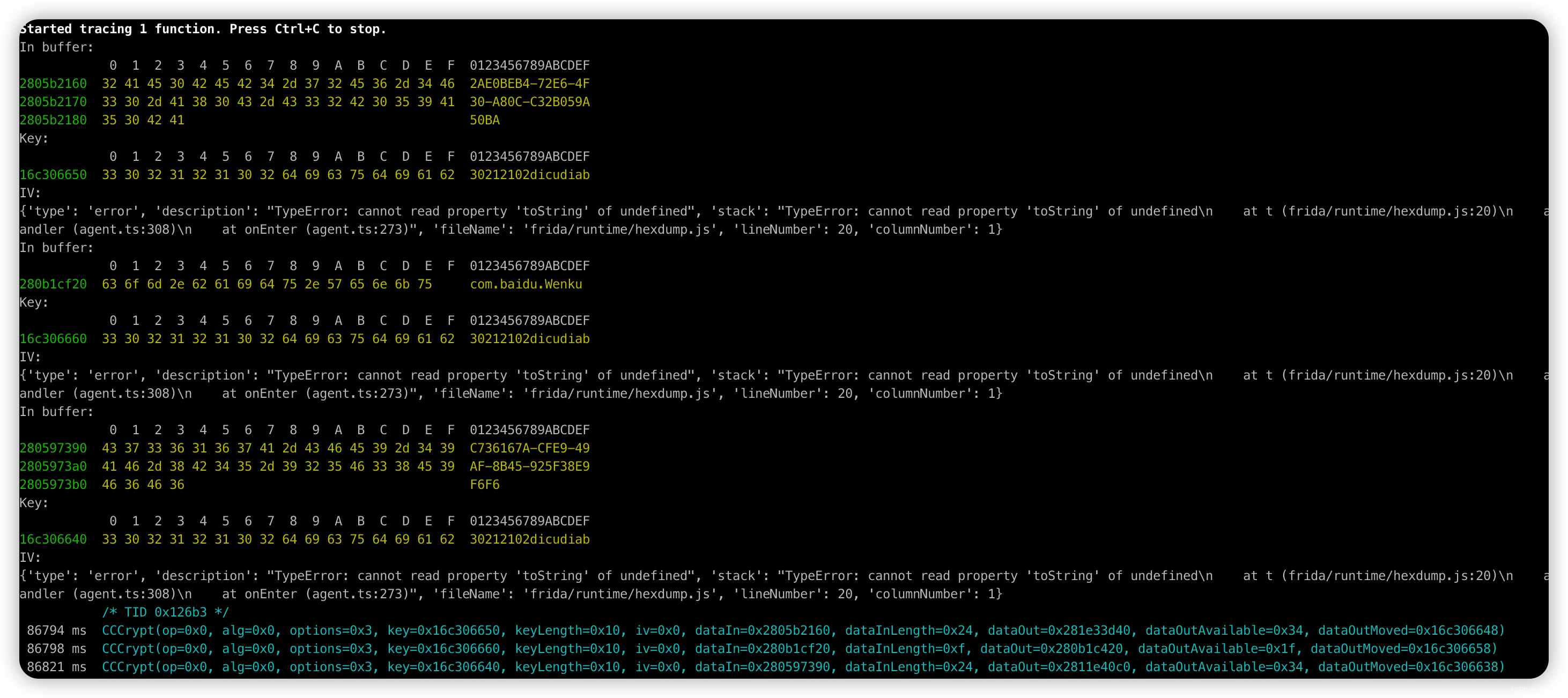The width and height of the screenshot is (1568, 698).
Task: Click ASCII text AF-8B45-925F38E9
Action: click(x=530, y=466)
